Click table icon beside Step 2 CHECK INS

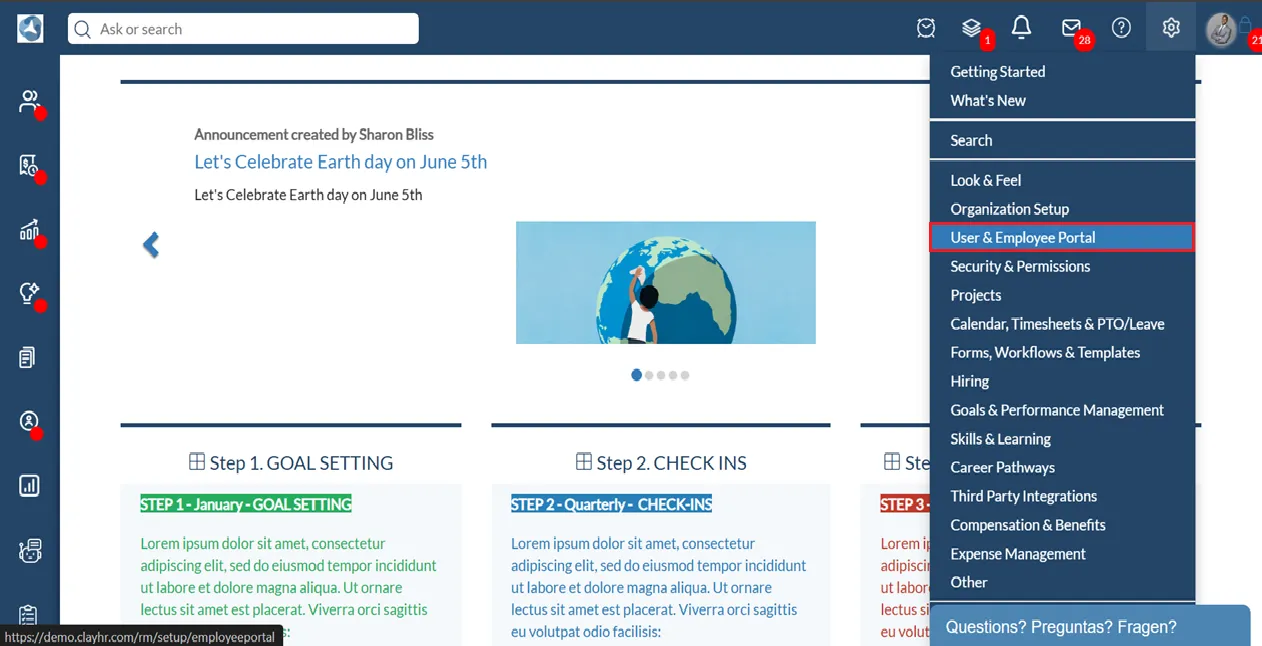[584, 461]
